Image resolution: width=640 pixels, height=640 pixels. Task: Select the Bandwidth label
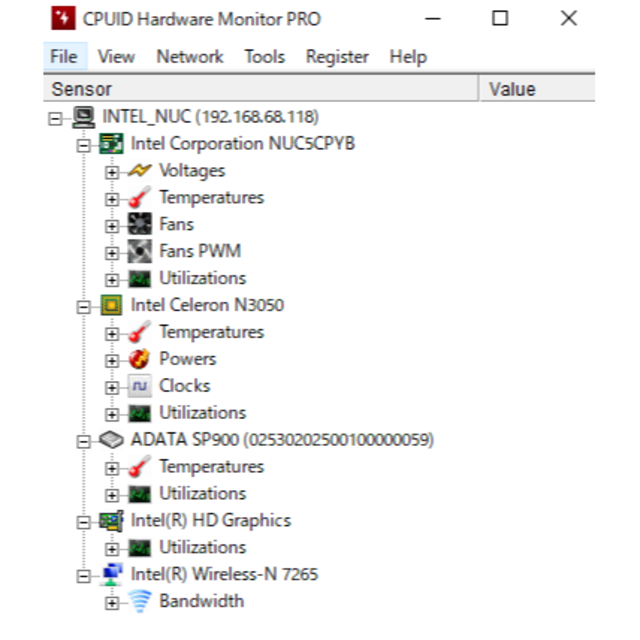coord(202,601)
